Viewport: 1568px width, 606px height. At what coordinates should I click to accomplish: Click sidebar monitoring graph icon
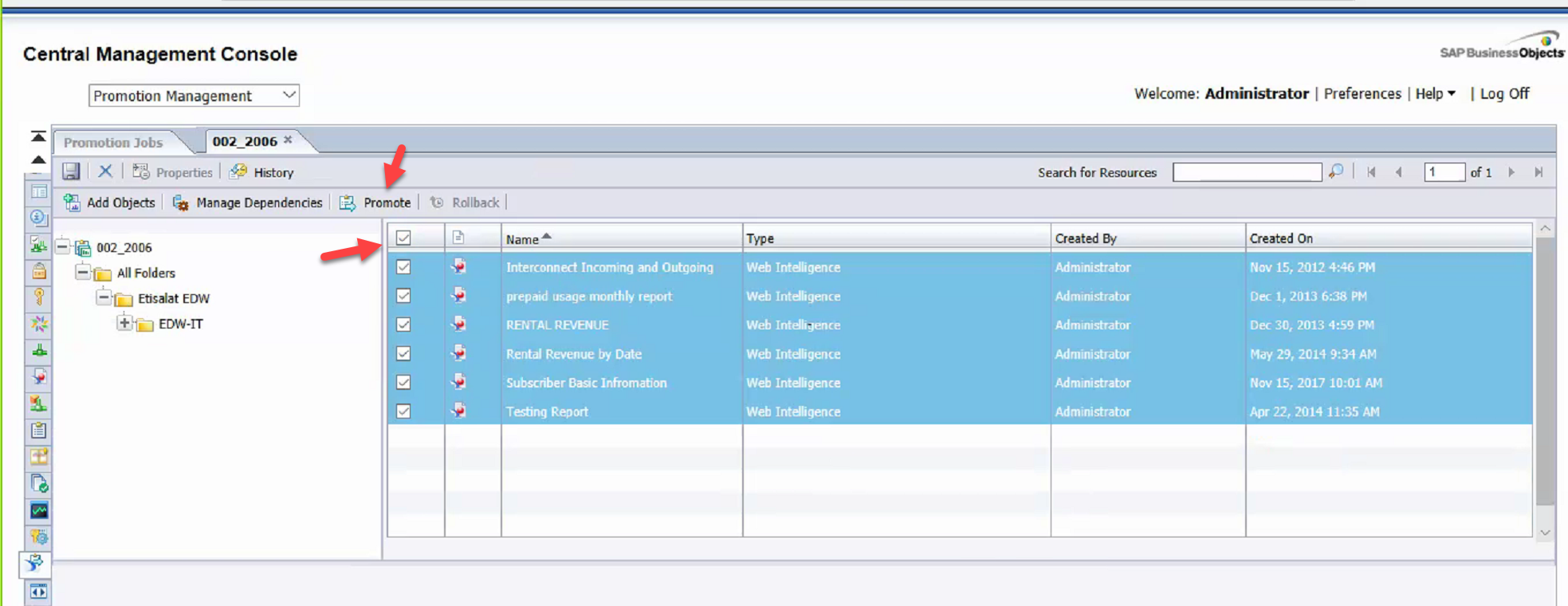tap(38, 510)
